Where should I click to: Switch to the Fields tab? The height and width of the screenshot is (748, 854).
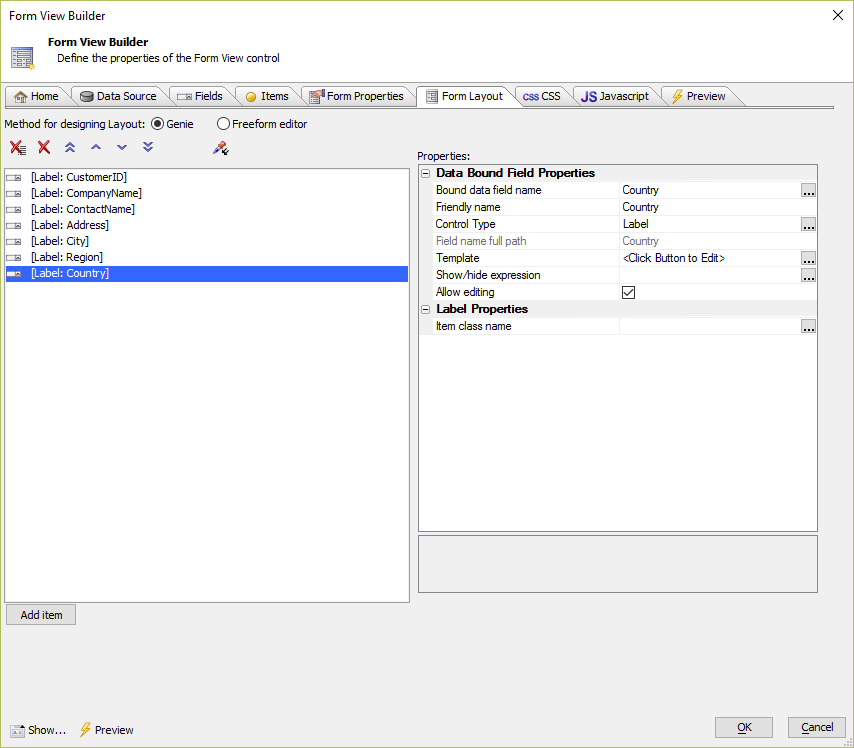coord(200,96)
